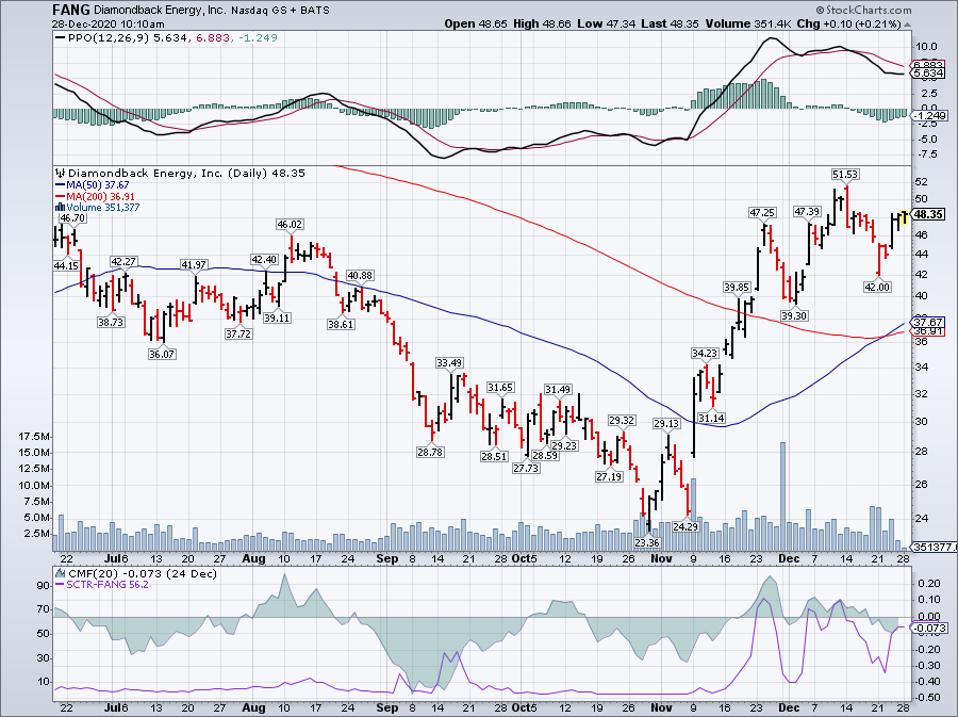The width and height of the screenshot is (958, 717).
Task: Click the 'SCTR-FANG 56.2' legend text
Action: pos(107,584)
